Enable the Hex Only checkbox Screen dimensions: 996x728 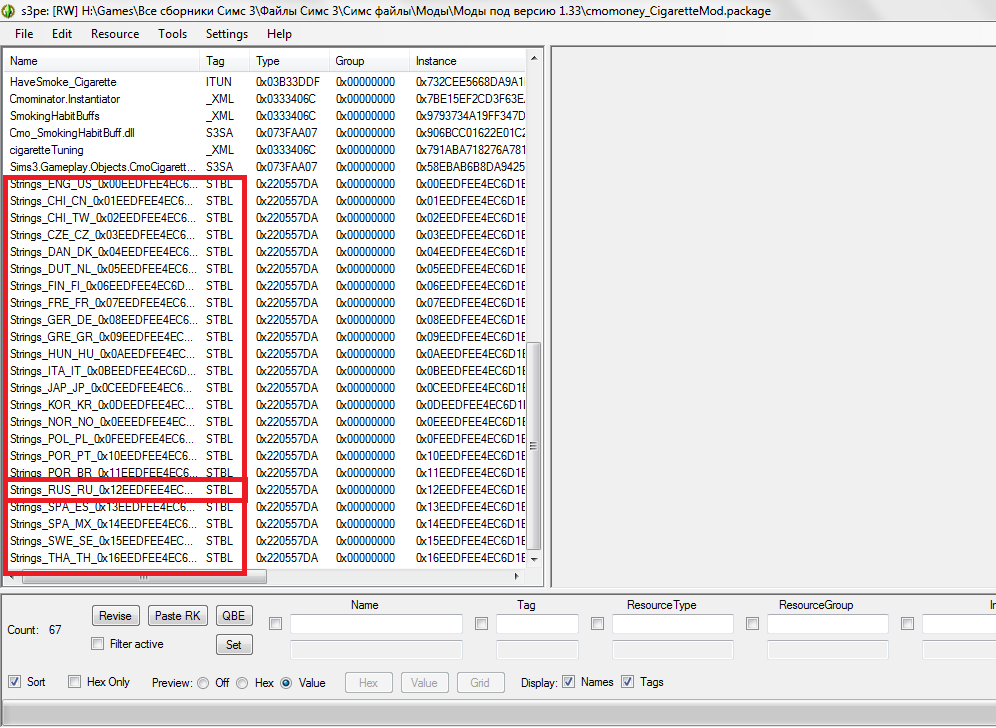tap(75, 682)
